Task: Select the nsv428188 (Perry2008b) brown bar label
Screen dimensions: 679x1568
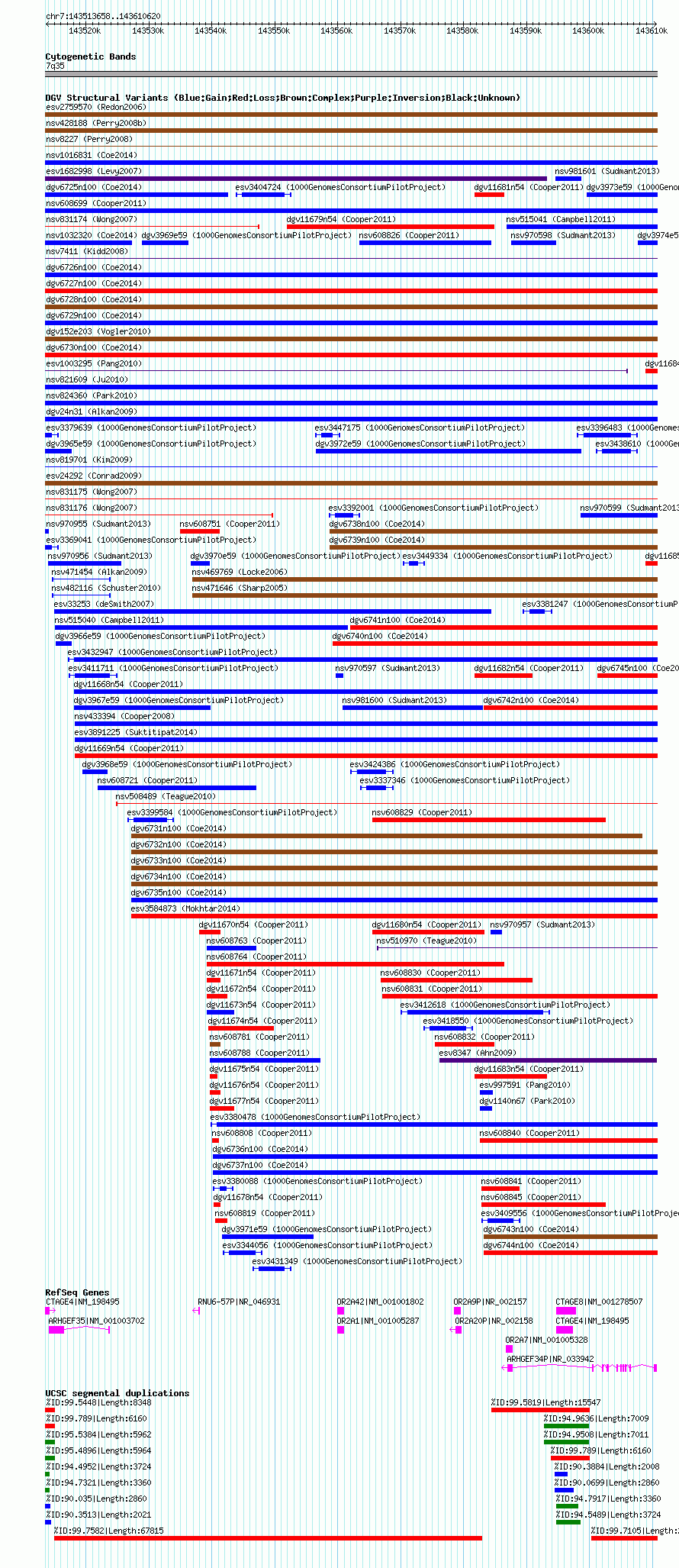Action: [x=95, y=123]
